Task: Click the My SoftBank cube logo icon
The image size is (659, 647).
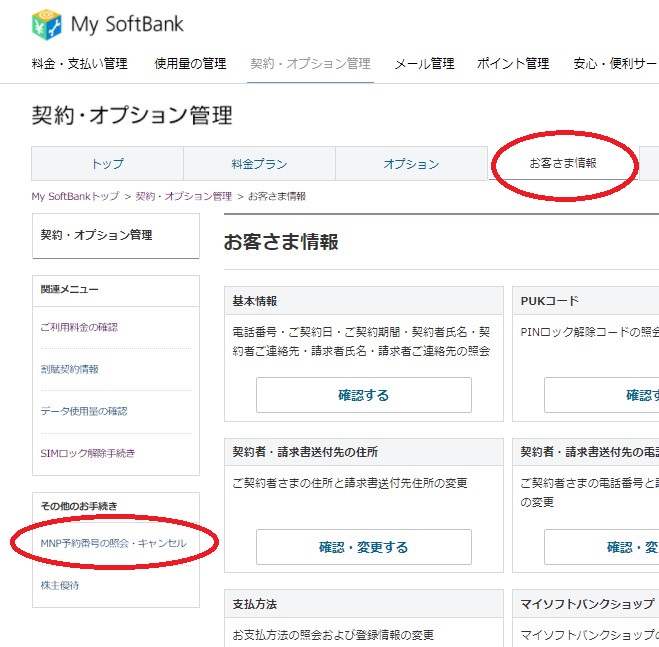Action: 46,24
